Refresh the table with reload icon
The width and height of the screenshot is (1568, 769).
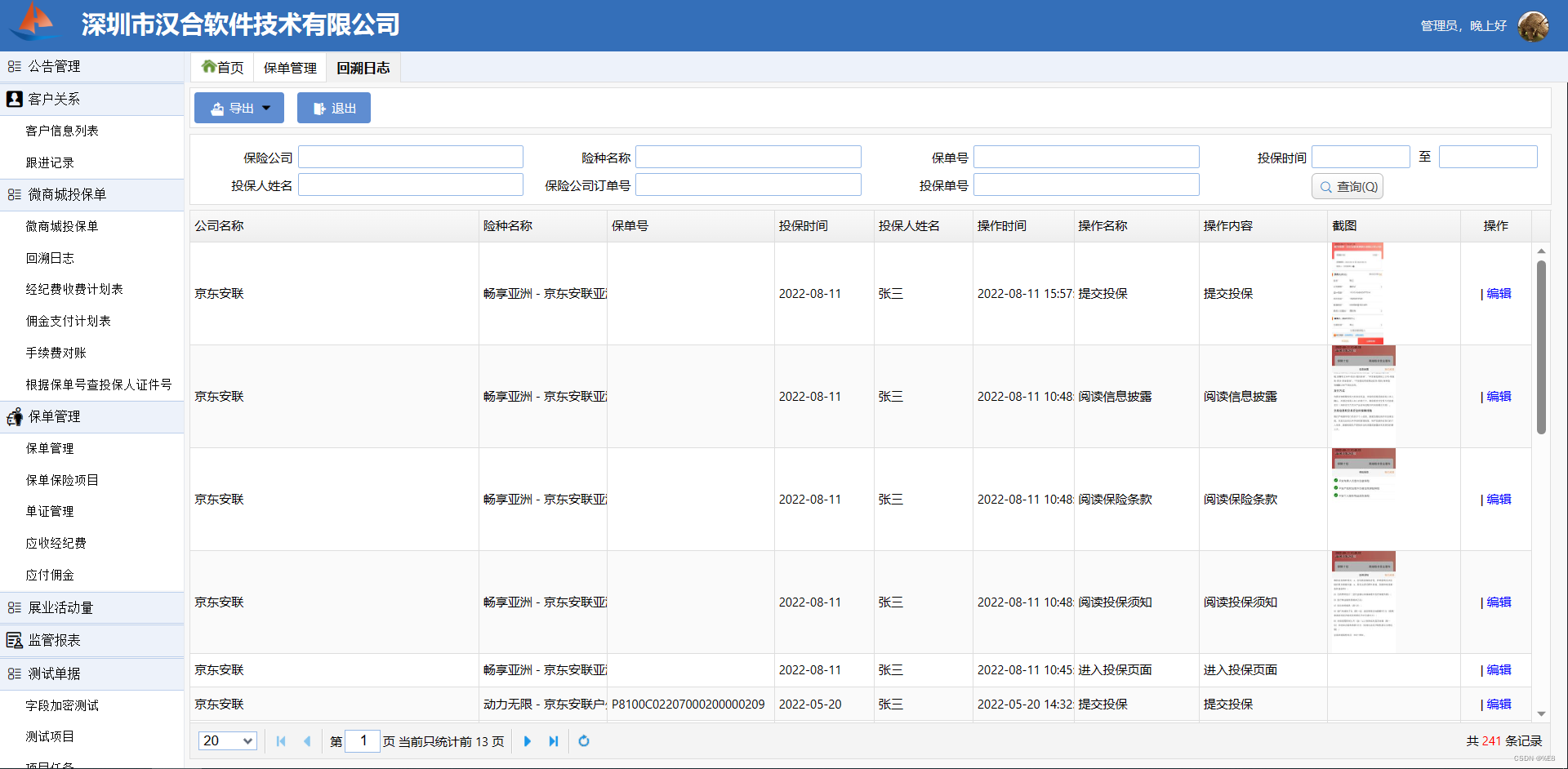click(584, 741)
